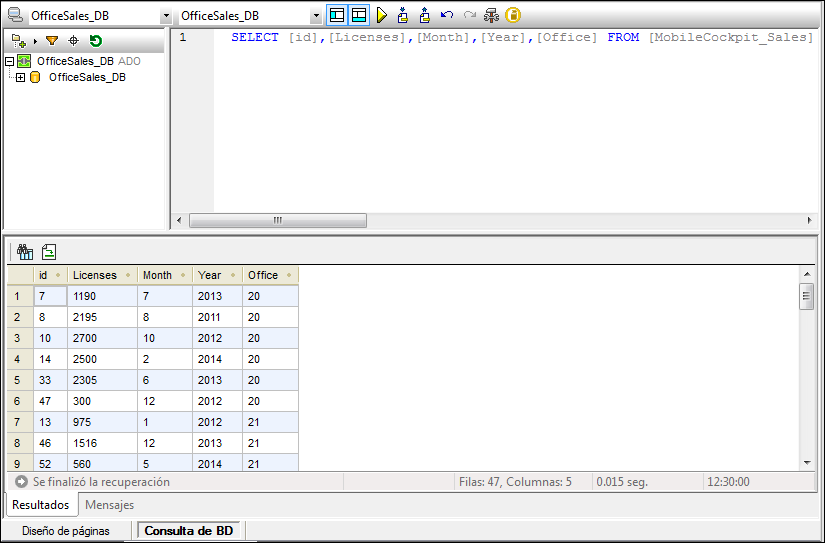
Task: Click the object locator crosshair icon
Action: (73, 41)
